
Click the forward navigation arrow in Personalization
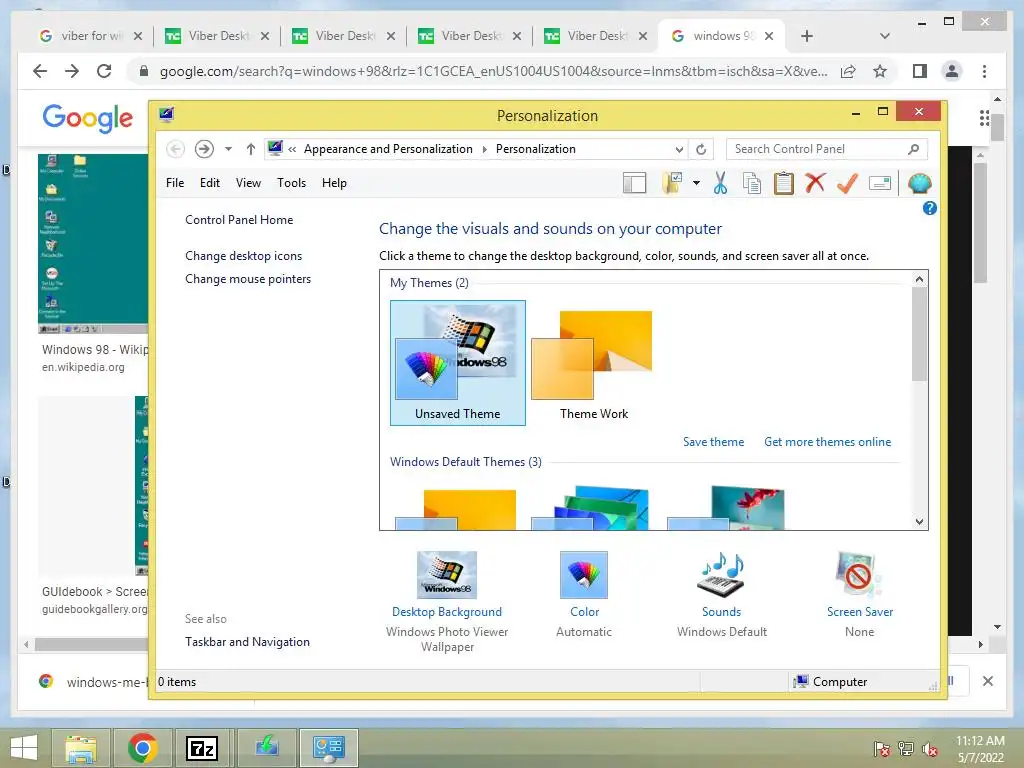point(204,150)
